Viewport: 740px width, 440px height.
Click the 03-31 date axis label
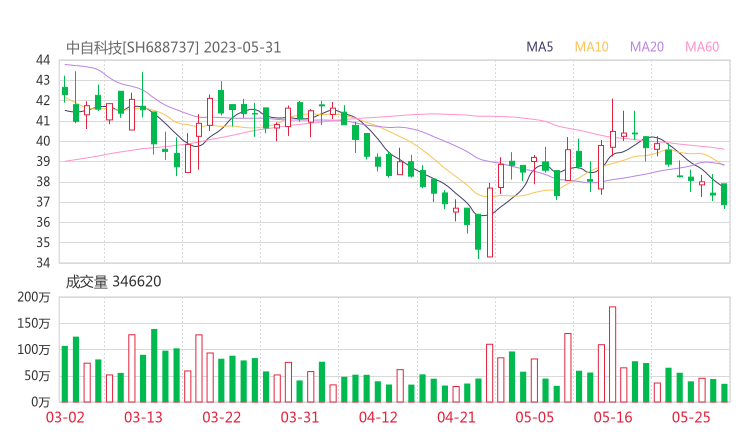pos(300,417)
